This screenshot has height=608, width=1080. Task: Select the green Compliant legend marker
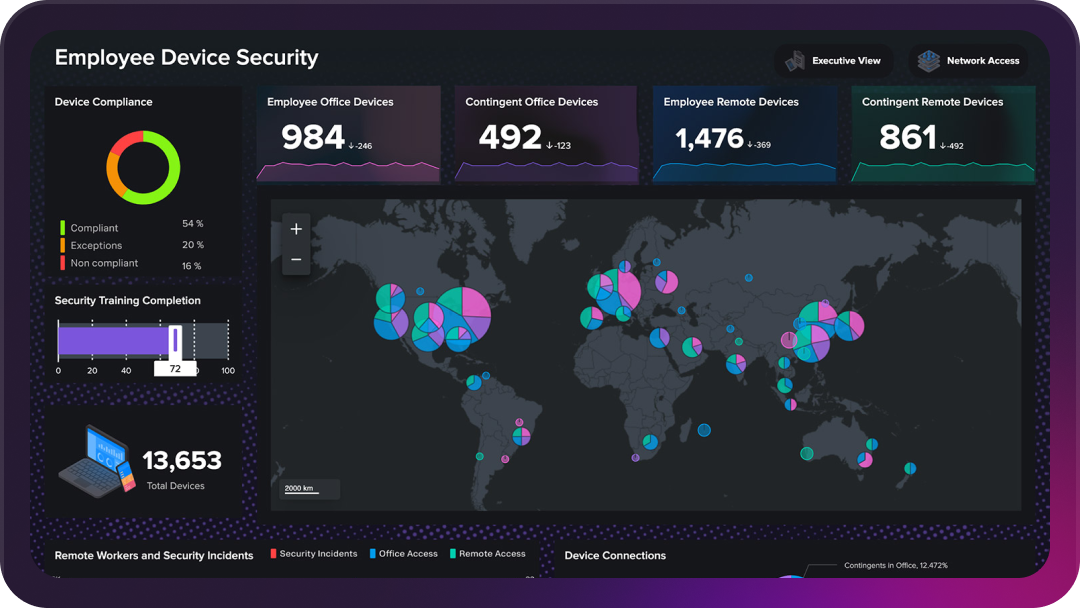pyautogui.click(x=62, y=227)
